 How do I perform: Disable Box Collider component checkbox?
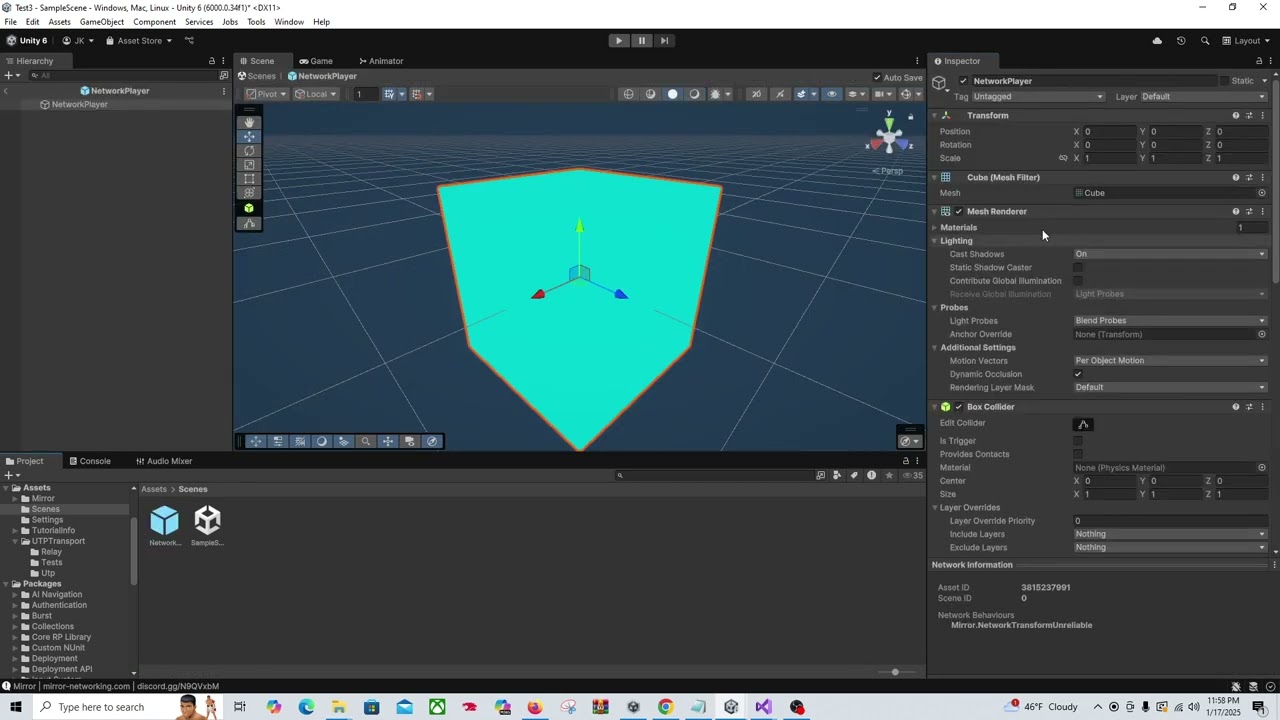click(959, 407)
